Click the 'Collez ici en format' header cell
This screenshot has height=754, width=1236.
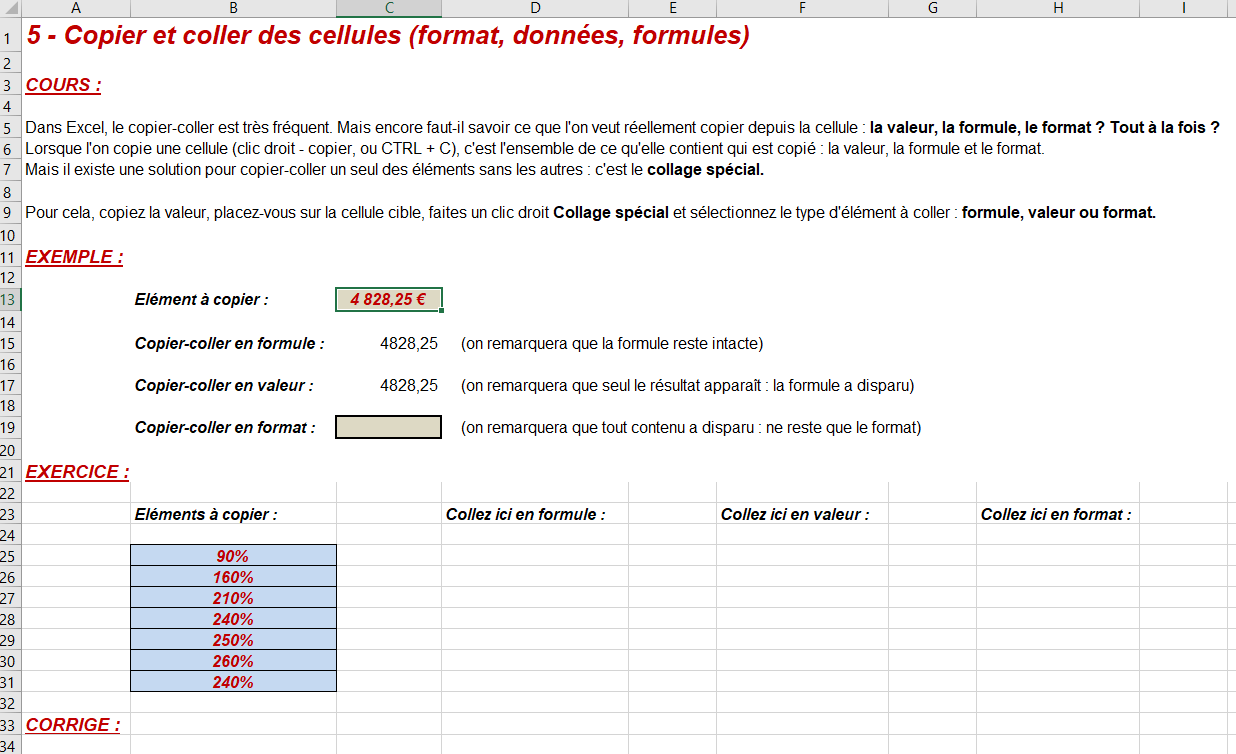click(1058, 514)
